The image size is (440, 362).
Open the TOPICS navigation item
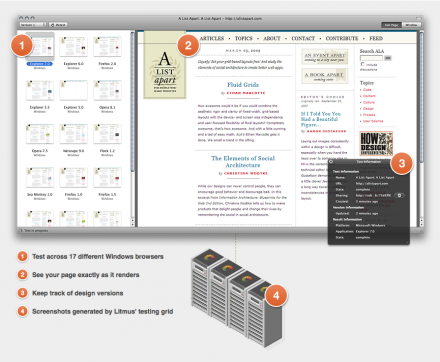pyautogui.click(x=244, y=38)
